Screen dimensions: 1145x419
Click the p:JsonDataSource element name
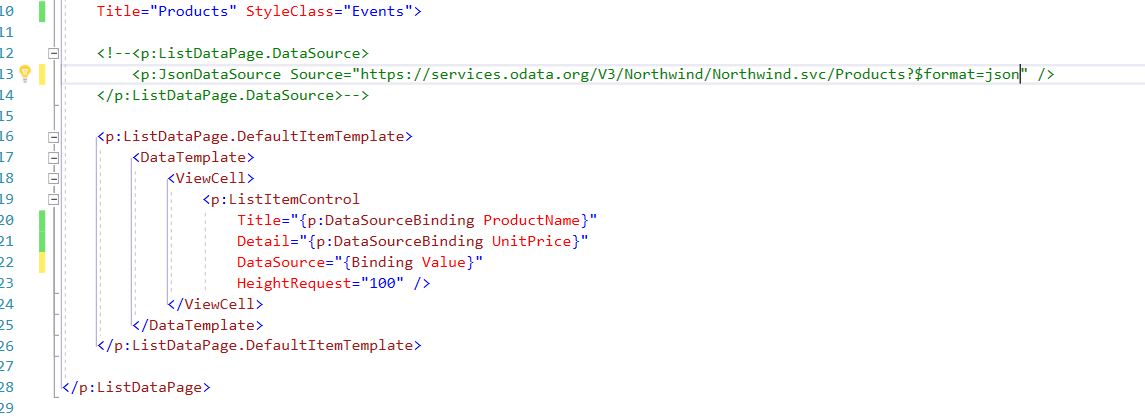(210, 74)
